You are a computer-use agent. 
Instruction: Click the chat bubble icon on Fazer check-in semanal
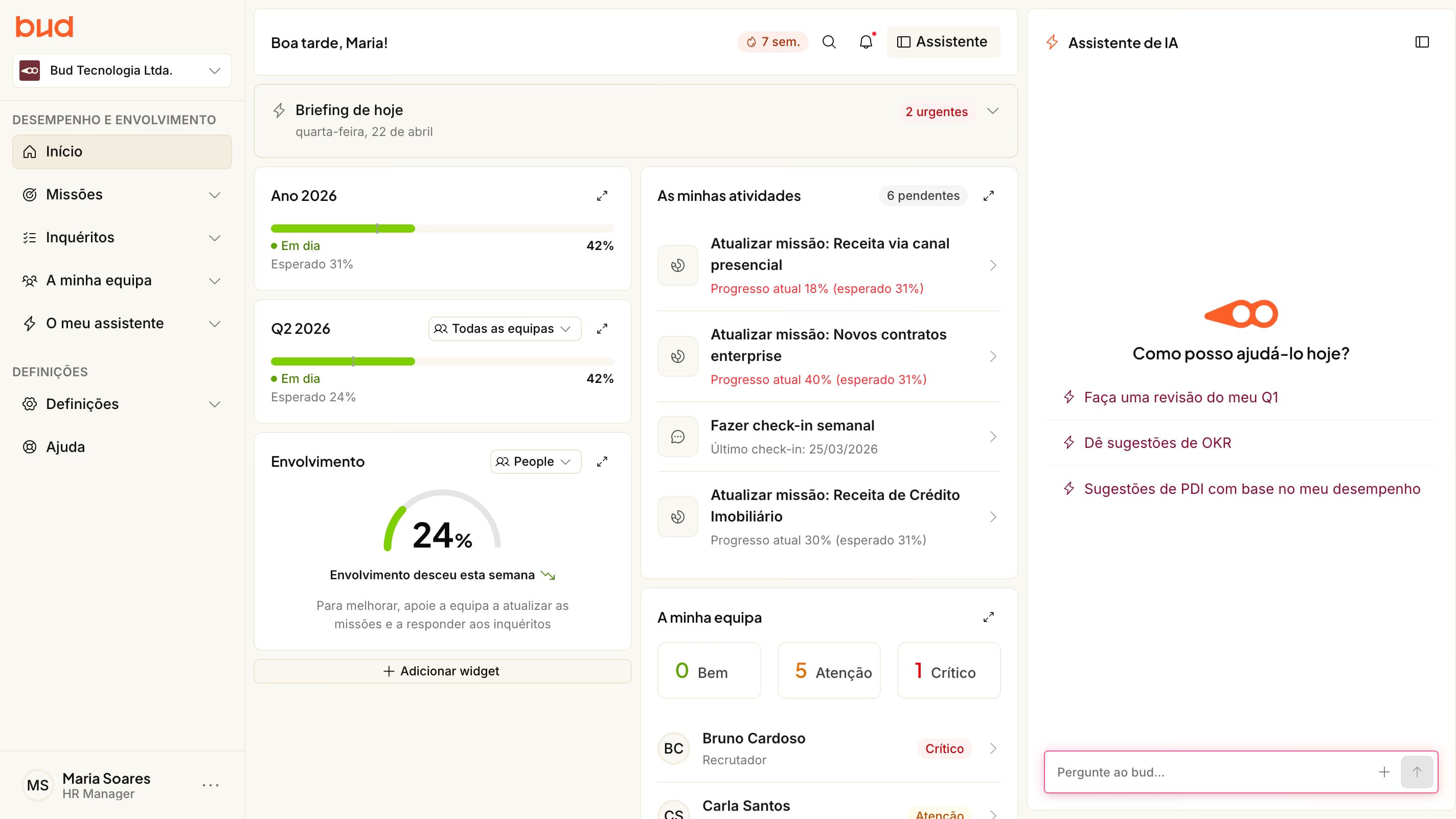point(677,437)
